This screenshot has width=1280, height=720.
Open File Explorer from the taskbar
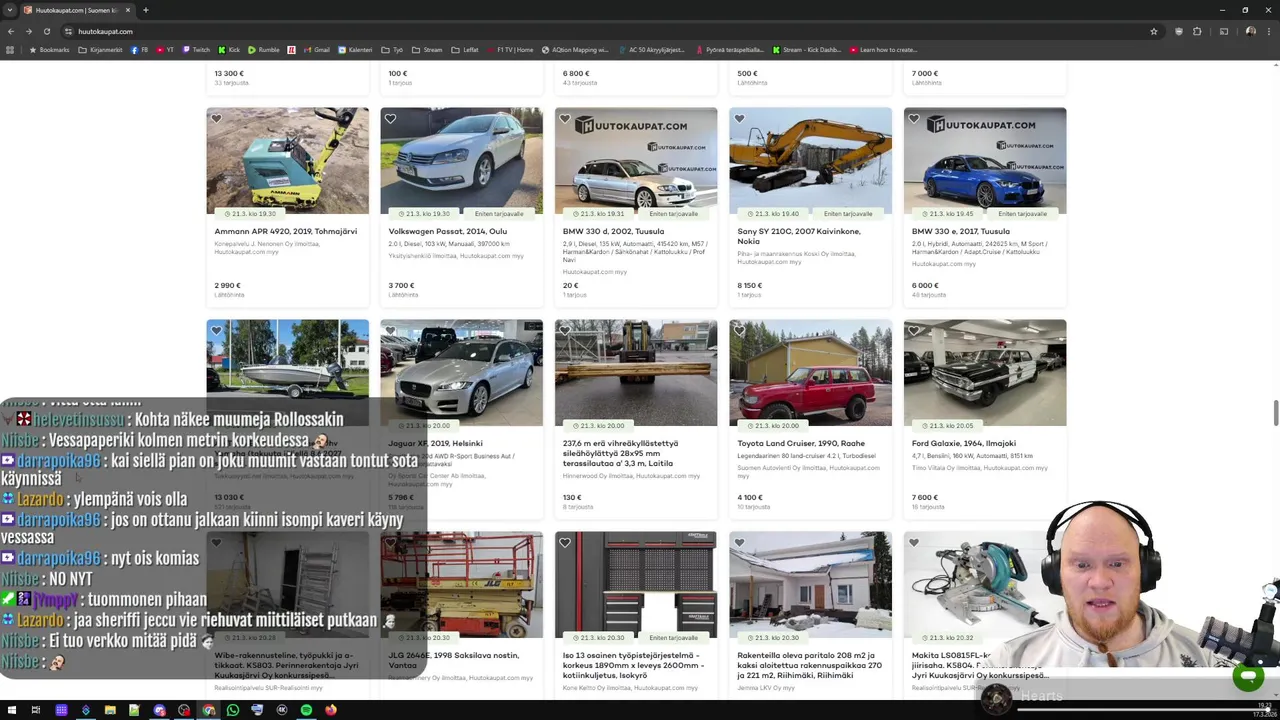(110, 710)
